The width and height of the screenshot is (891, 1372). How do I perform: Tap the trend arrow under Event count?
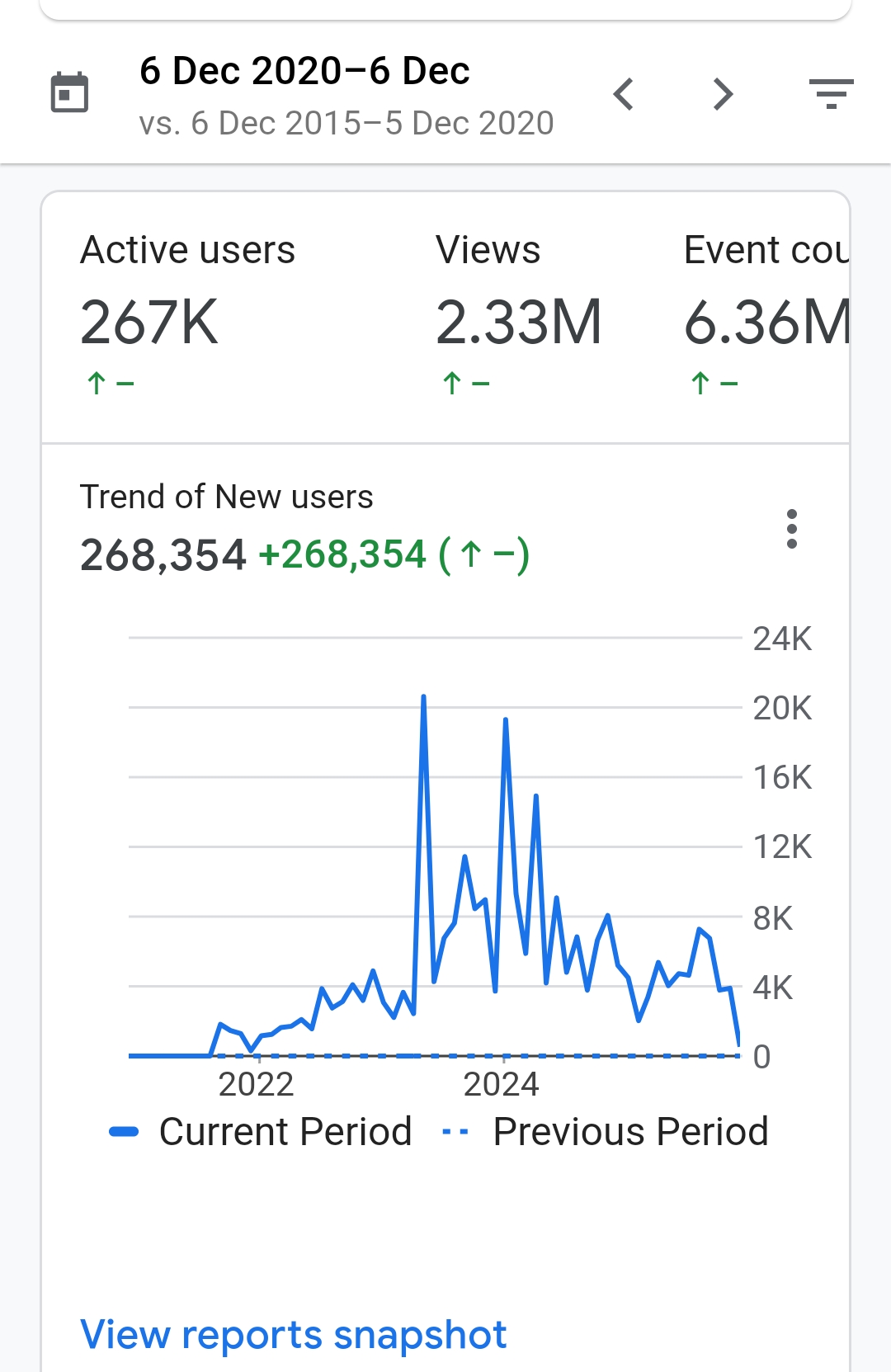click(x=700, y=384)
